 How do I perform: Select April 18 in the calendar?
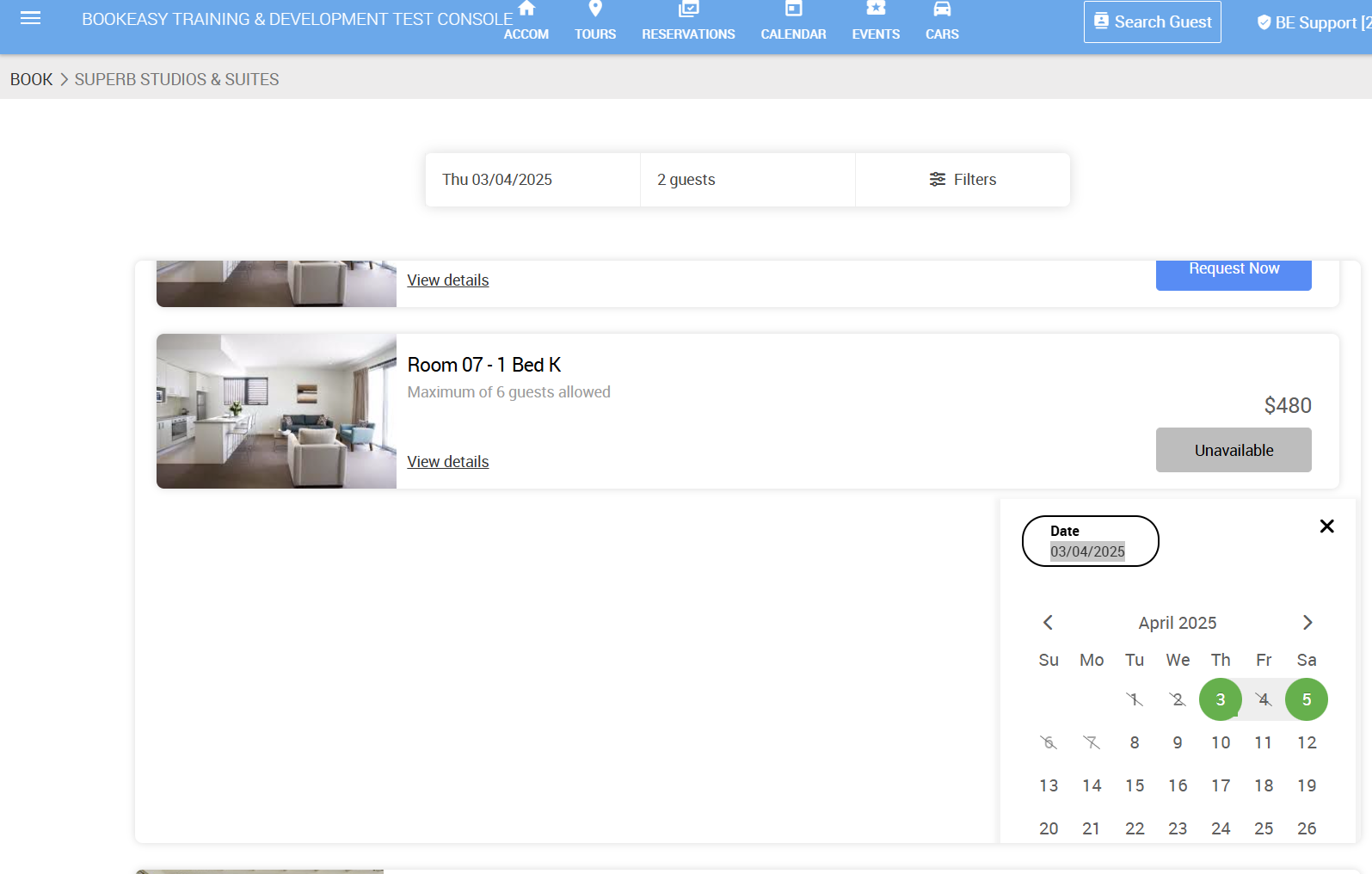click(1264, 785)
